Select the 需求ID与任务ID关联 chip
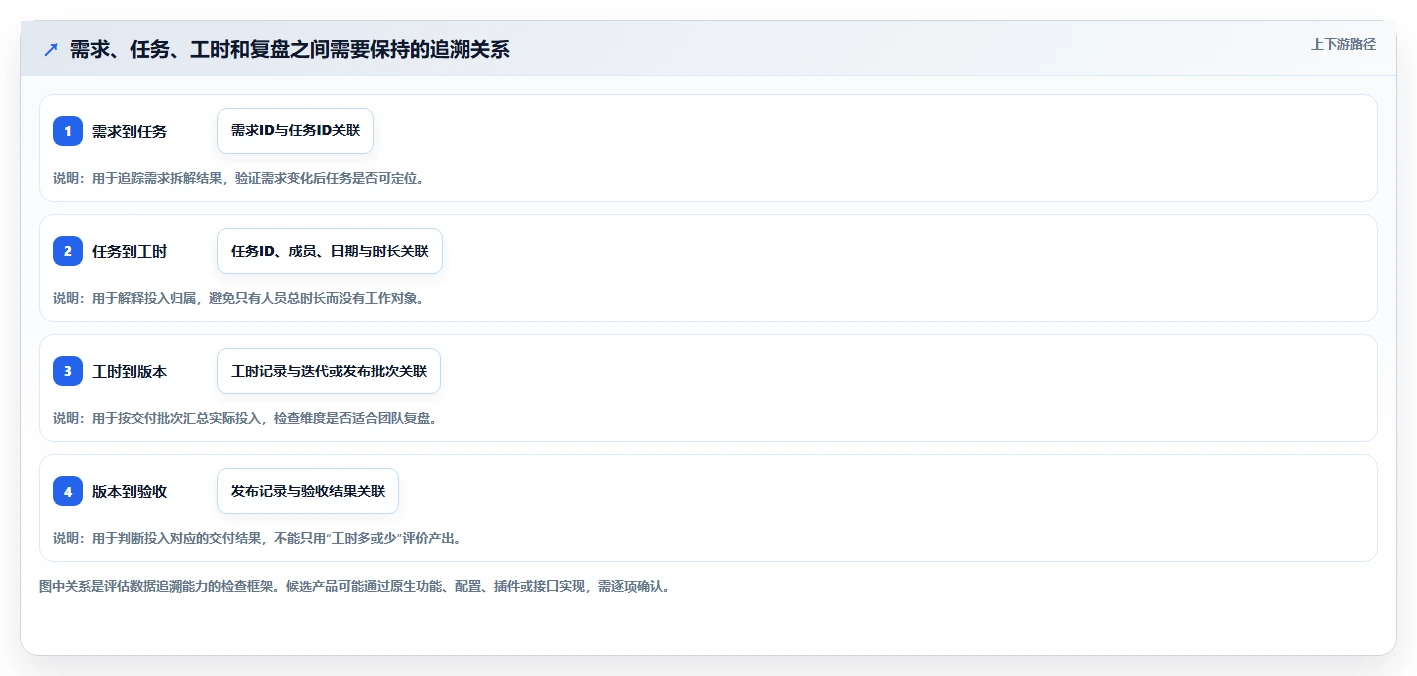Screen dimensions: 1417x676 point(295,131)
